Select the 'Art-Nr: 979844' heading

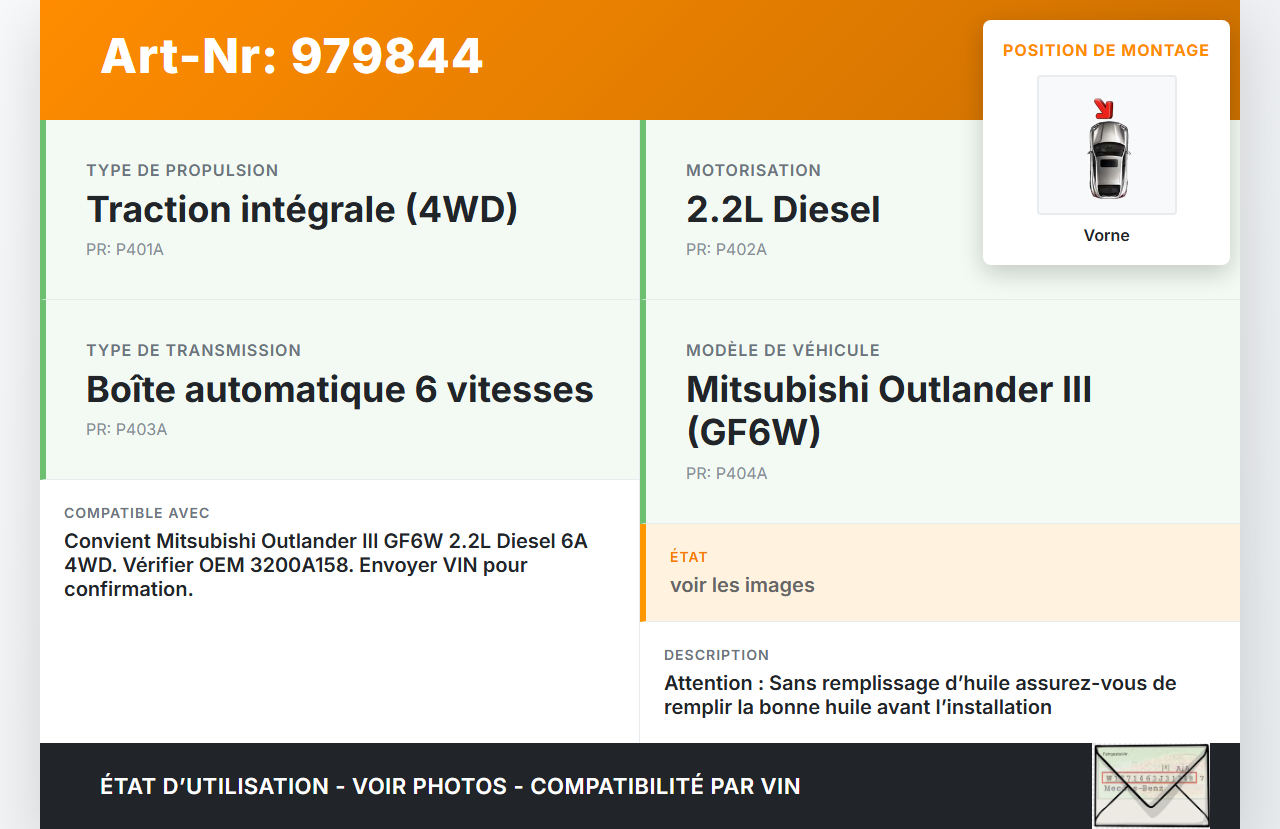click(x=292, y=56)
